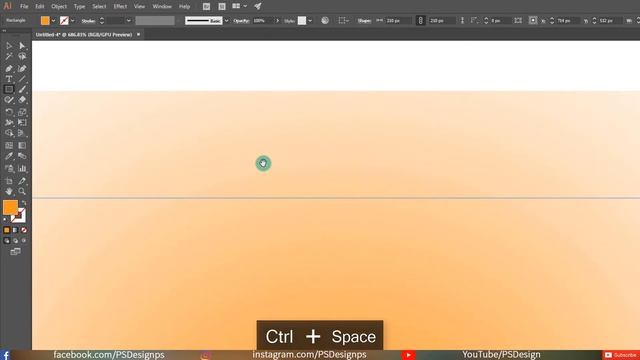640x360 pixels.
Task: Enable Draw Inside mode
Action: pyautogui.click(x=24, y=241)
